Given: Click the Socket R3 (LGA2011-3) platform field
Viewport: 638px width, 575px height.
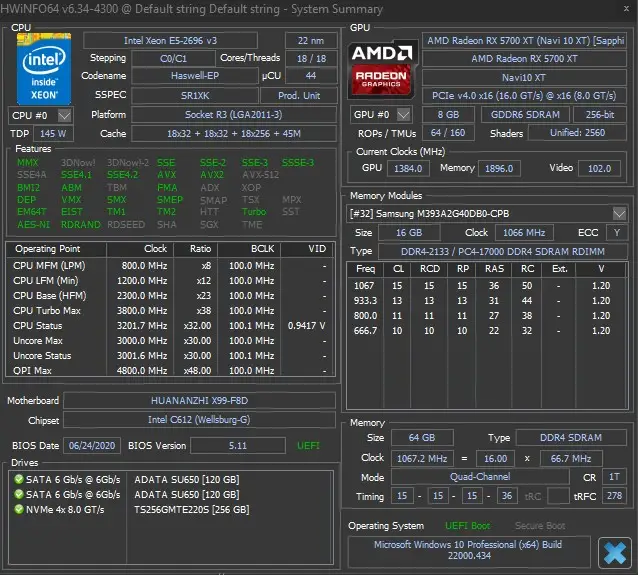Looking at the screenshot, I should click(x=234, y=115).
